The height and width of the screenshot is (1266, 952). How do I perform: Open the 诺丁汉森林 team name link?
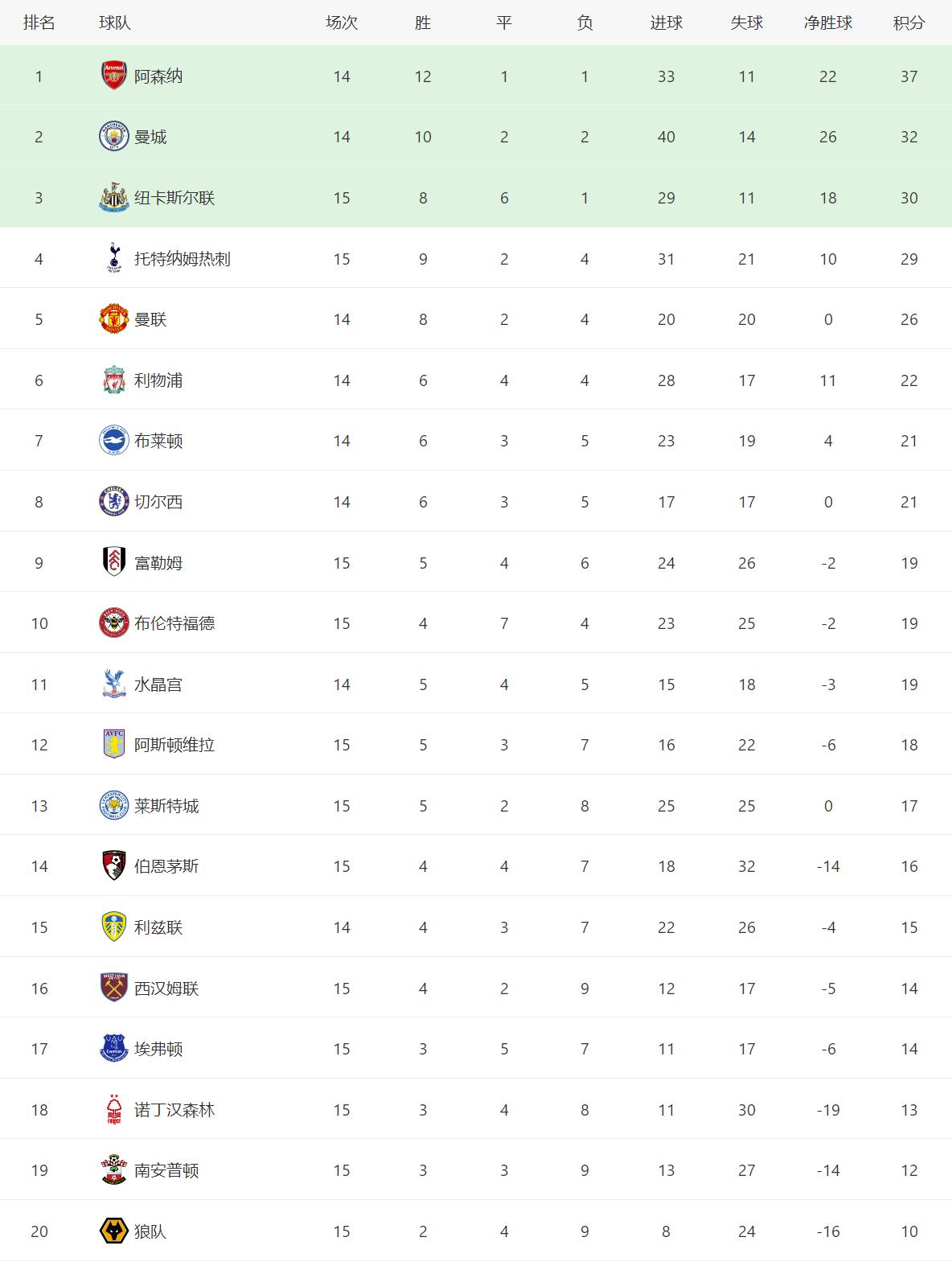coord(174,1110)
